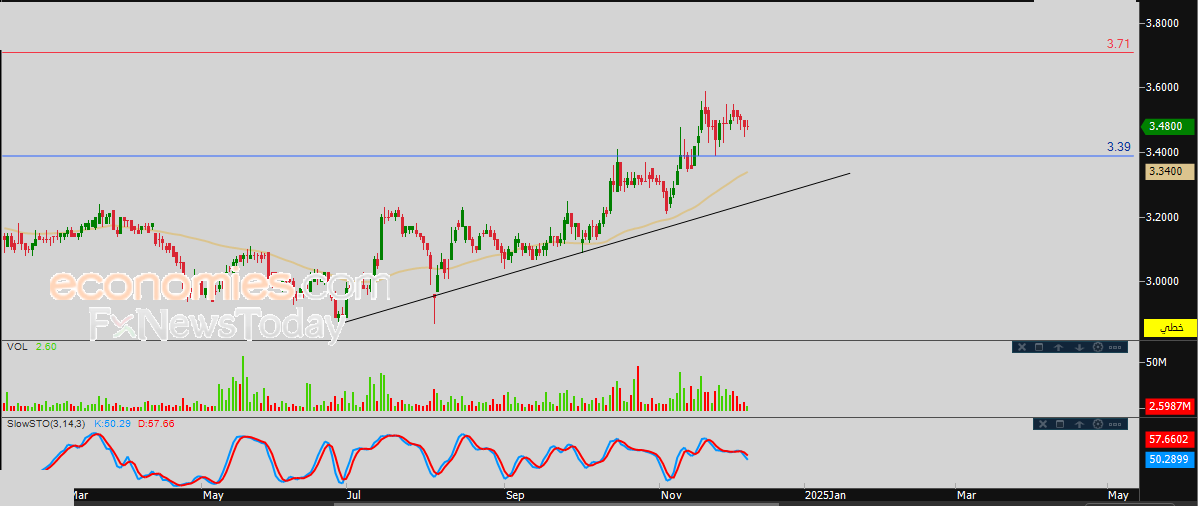Click the Jul time axis label
The image size is (1198, 506).
pyautogui.click(x=353, y=495)
